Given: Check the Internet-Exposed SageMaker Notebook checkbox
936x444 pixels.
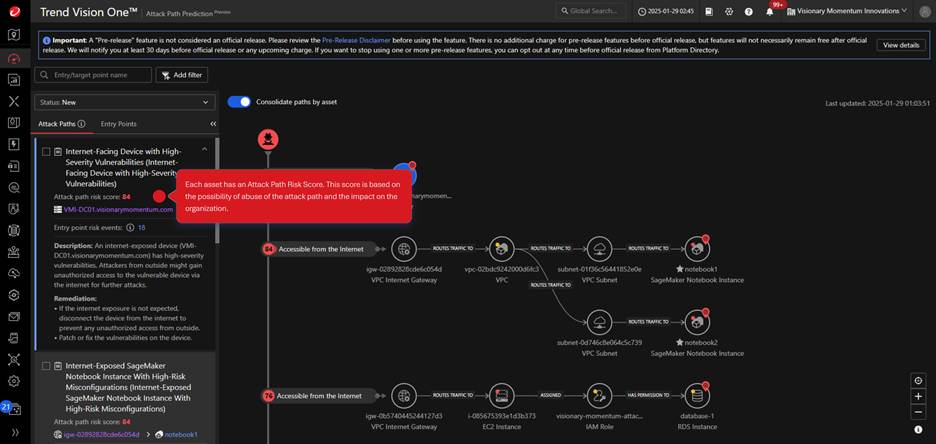Looking at the screenshot, I should pos(46,365).
